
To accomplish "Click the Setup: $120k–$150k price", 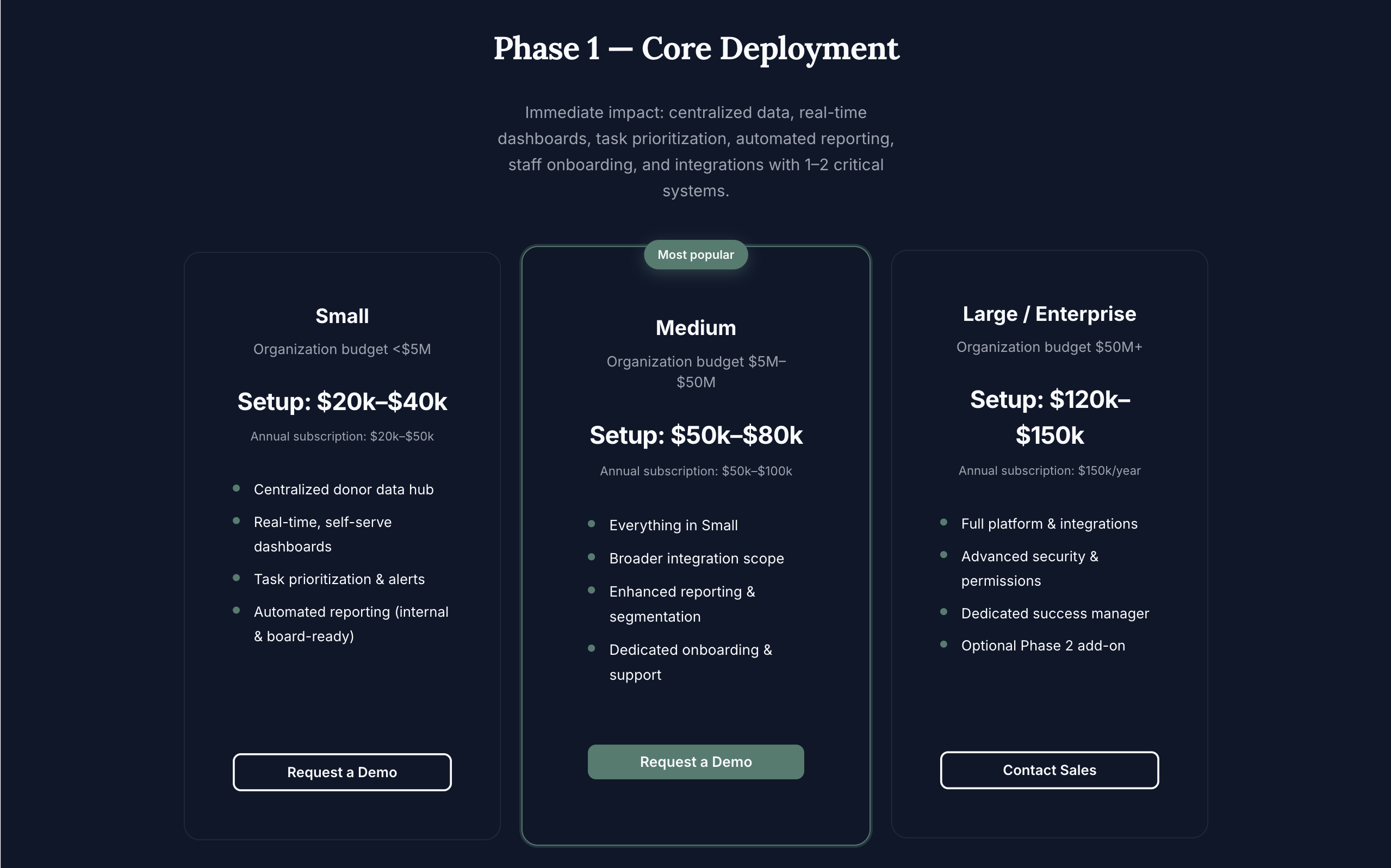I will click(x=1049, y=417).
